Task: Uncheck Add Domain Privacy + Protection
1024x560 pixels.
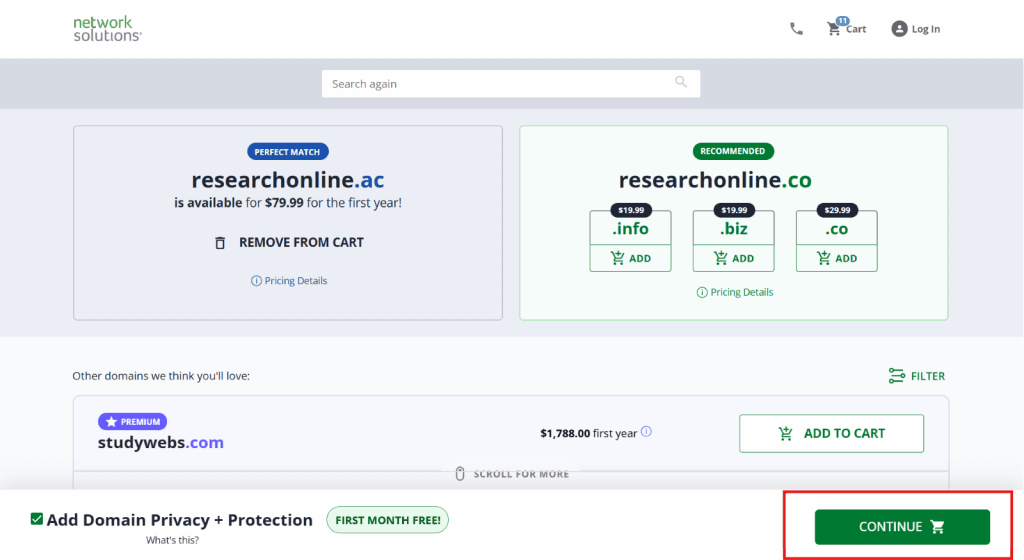Action: point(37,519)
